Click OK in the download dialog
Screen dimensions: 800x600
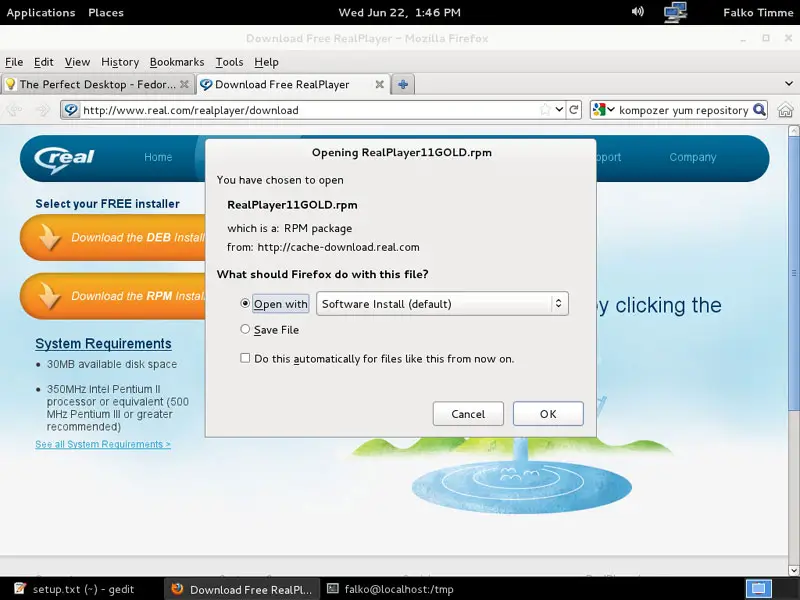(x=548, y=414)
